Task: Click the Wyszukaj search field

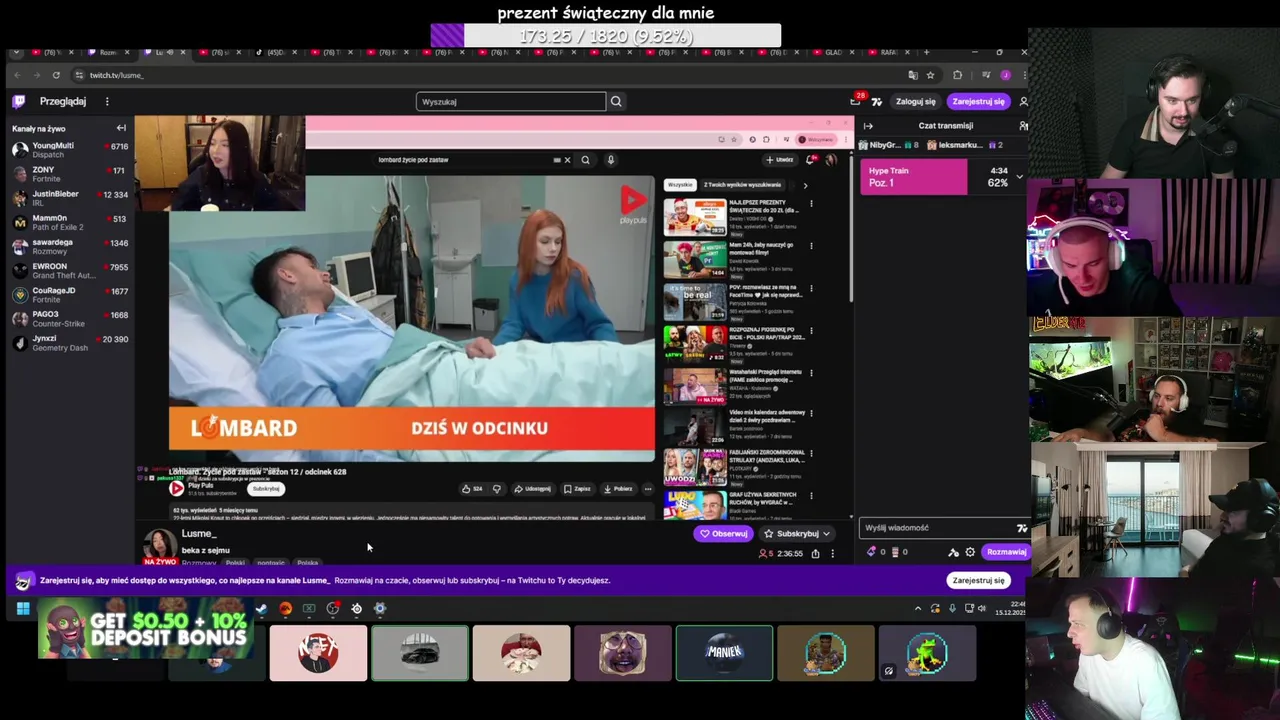Action: pyautogui.click(x=511, y=101)
